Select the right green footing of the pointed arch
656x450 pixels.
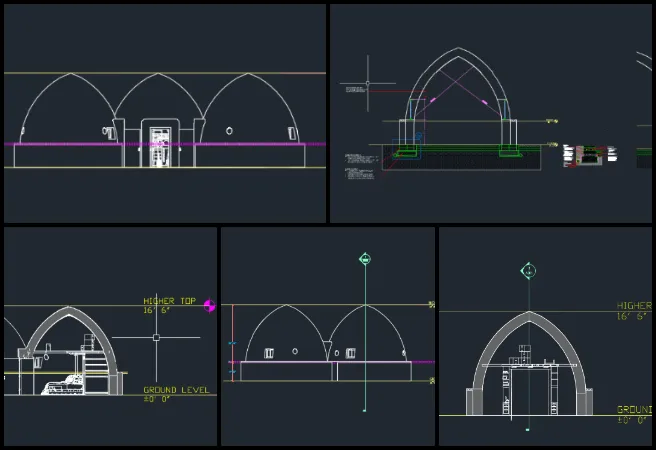(509, 153)
